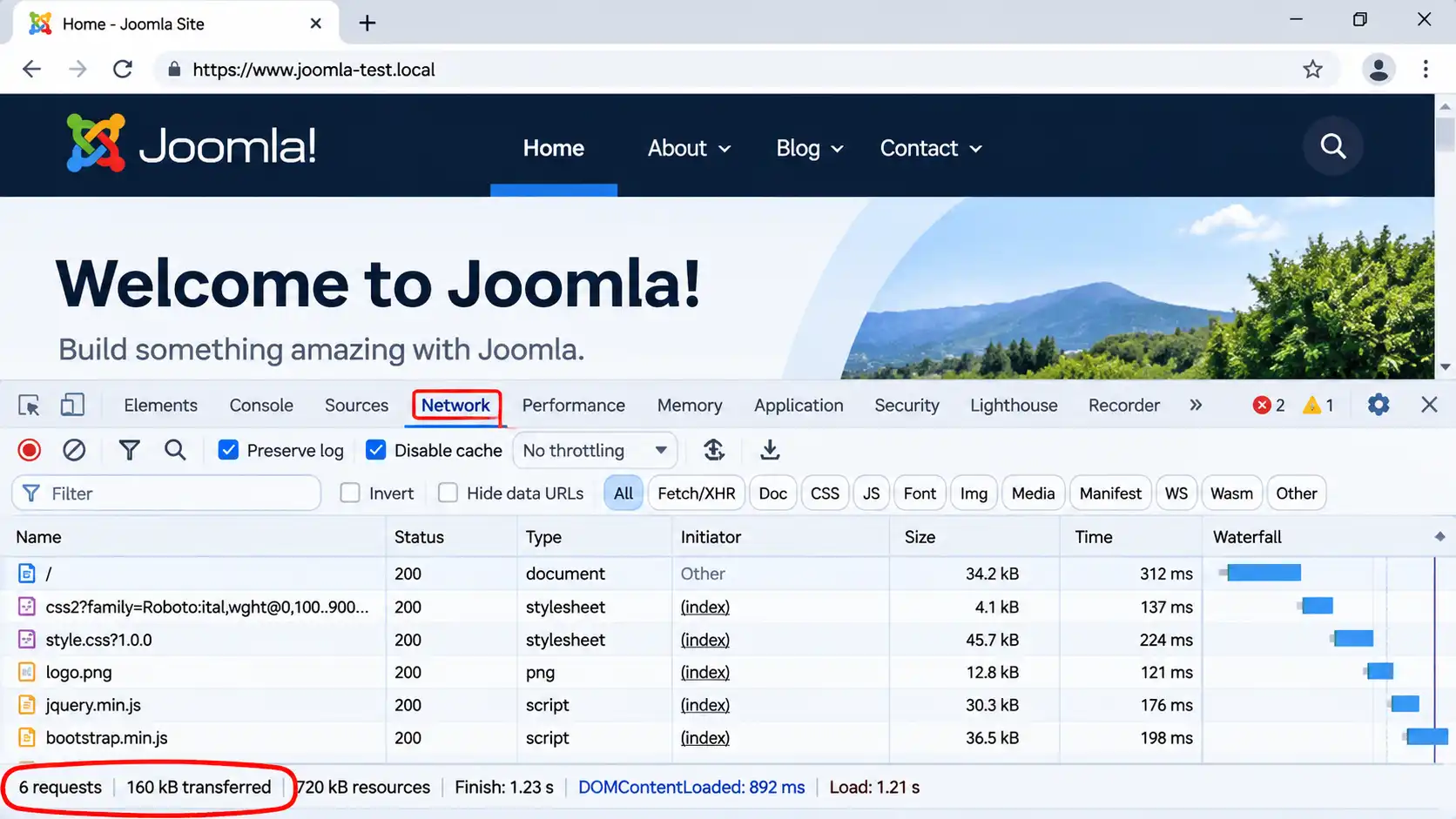Switch to the Console tab

pyautogui.click(x=261, y=405)
